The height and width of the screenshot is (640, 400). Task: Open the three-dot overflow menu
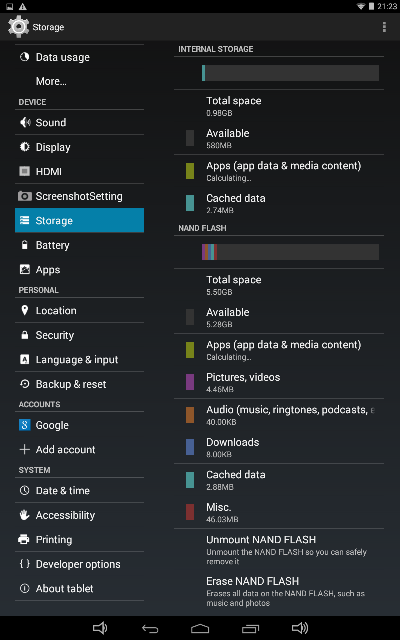tap(384, 27)
